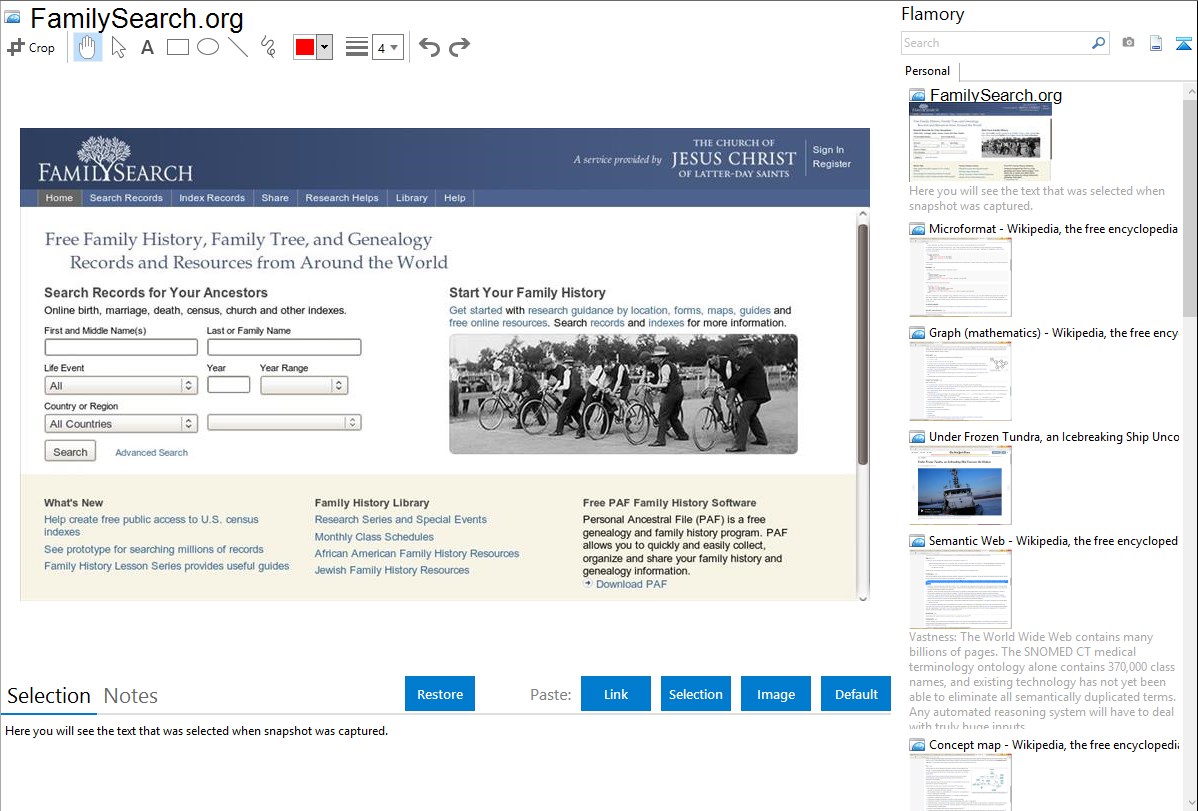The height and width of the screenshot is (811, 1198).
Task: Choose the straight line tool
Action: [238, 47]
